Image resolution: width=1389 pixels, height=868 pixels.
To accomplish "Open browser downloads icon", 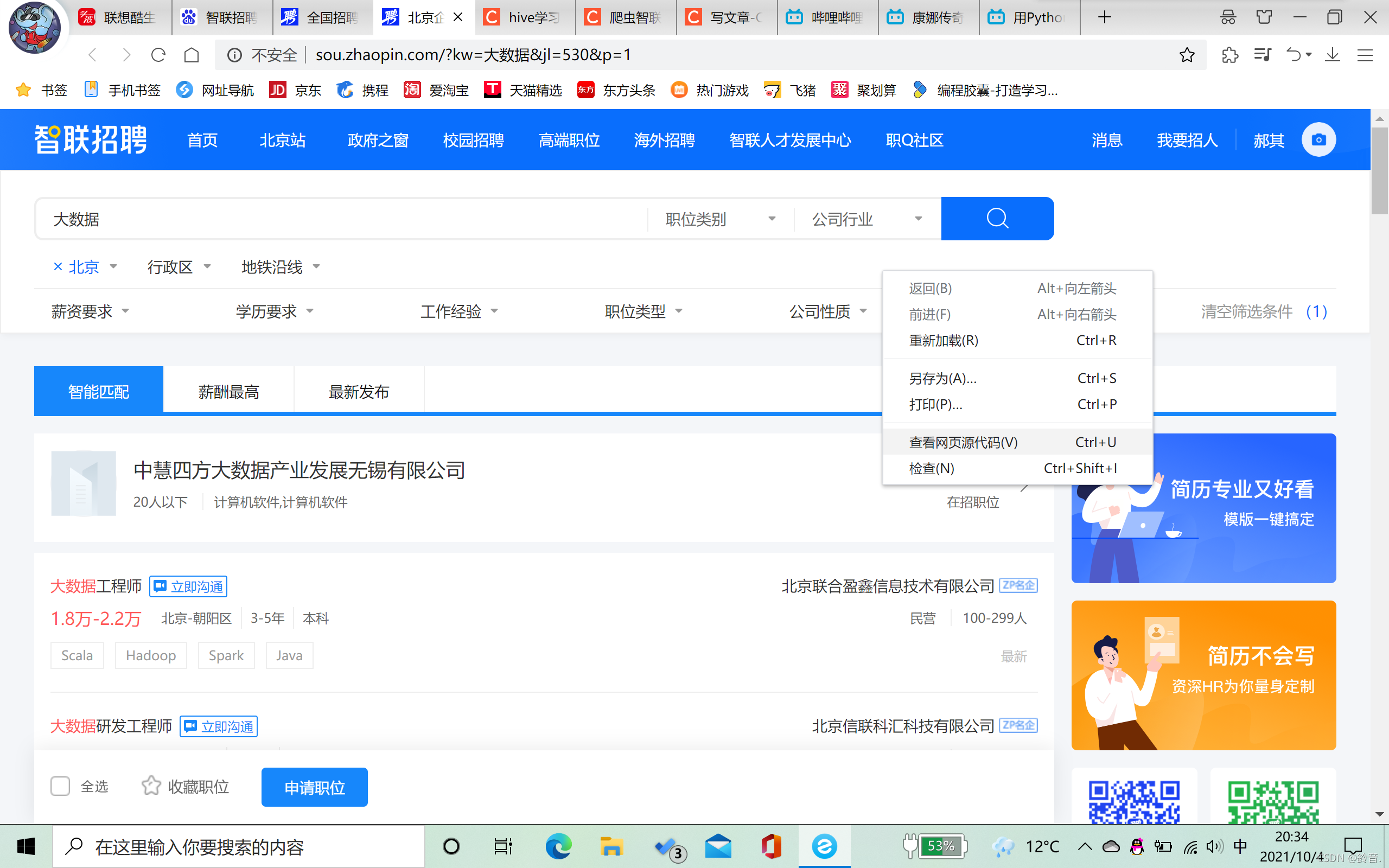I will coord(1332,55).
